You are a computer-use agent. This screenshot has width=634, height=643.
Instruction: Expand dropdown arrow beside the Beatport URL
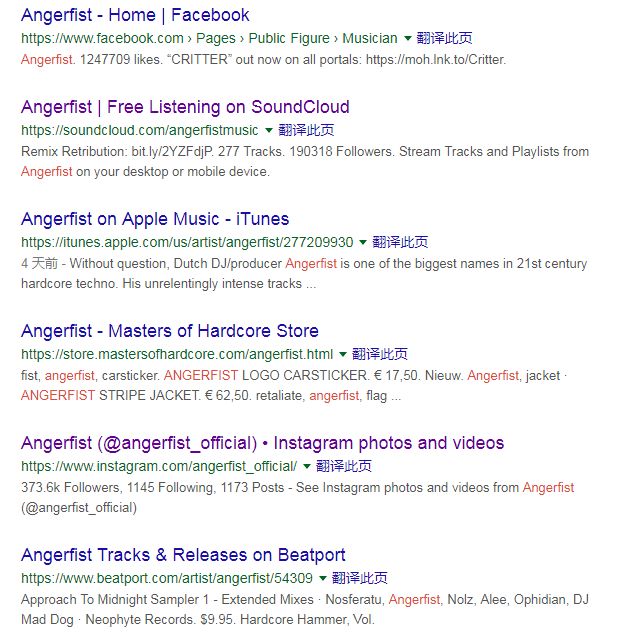click(322, 578)
